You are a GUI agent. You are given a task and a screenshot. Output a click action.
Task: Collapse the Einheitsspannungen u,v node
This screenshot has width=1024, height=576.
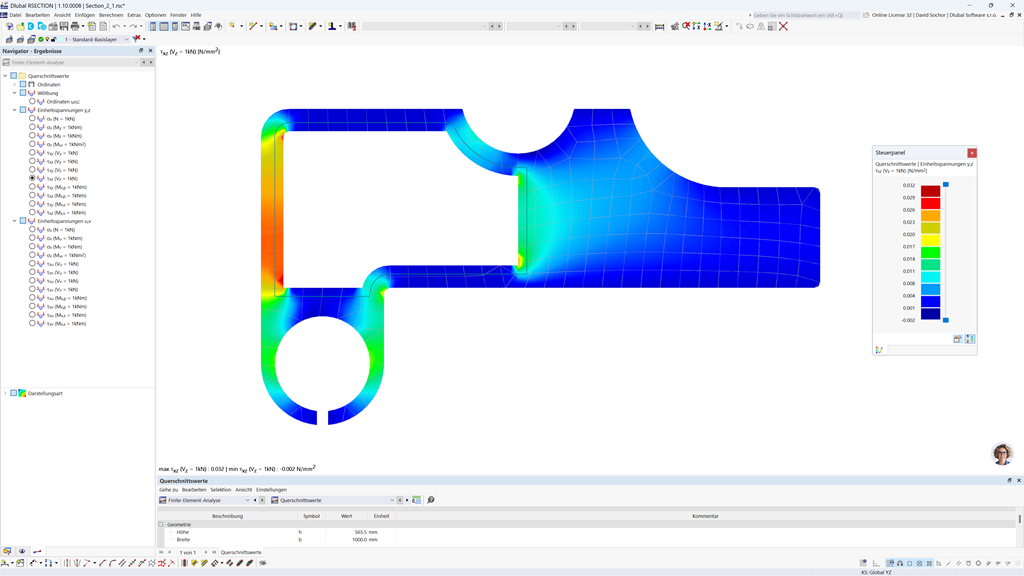pos(14,221)
